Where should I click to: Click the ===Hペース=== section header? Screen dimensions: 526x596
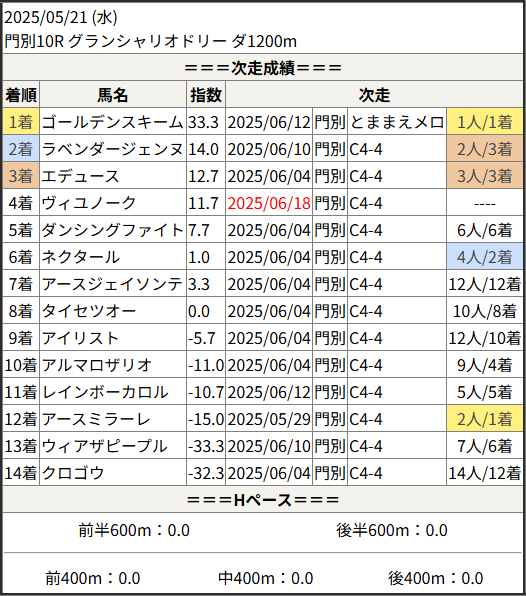pyautogui.click(x=263, y=499)
